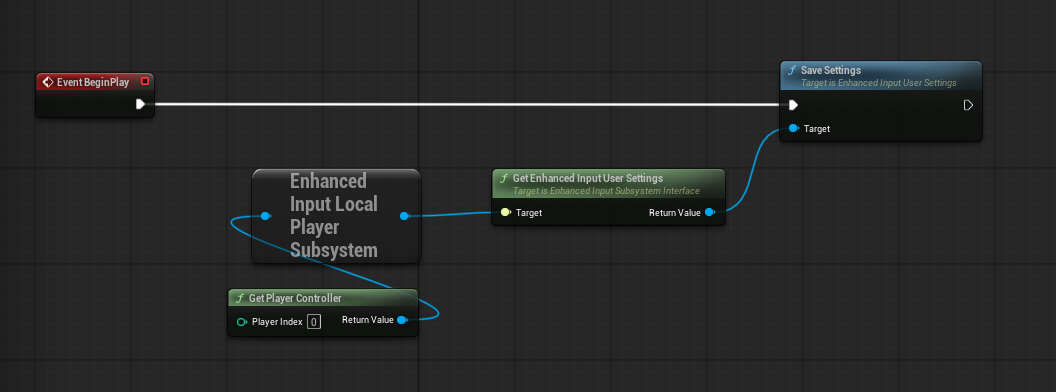The image size is (1056, 392).
Task: Click the red delegate pin on Event BeginPlay
Action: (145, 81)
